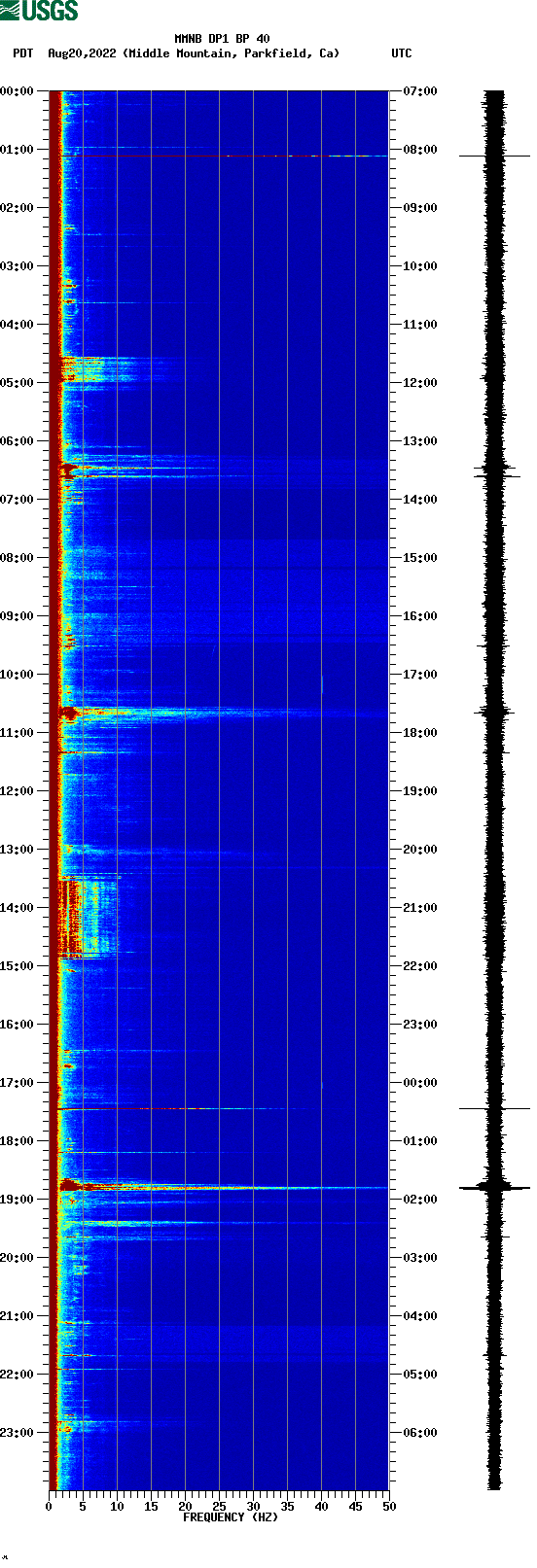Image resolution: width=537 pixels, height=1568 pixels.
Task: Select the MMNB DP1 BP 40 title
Action: click(222, 39)
